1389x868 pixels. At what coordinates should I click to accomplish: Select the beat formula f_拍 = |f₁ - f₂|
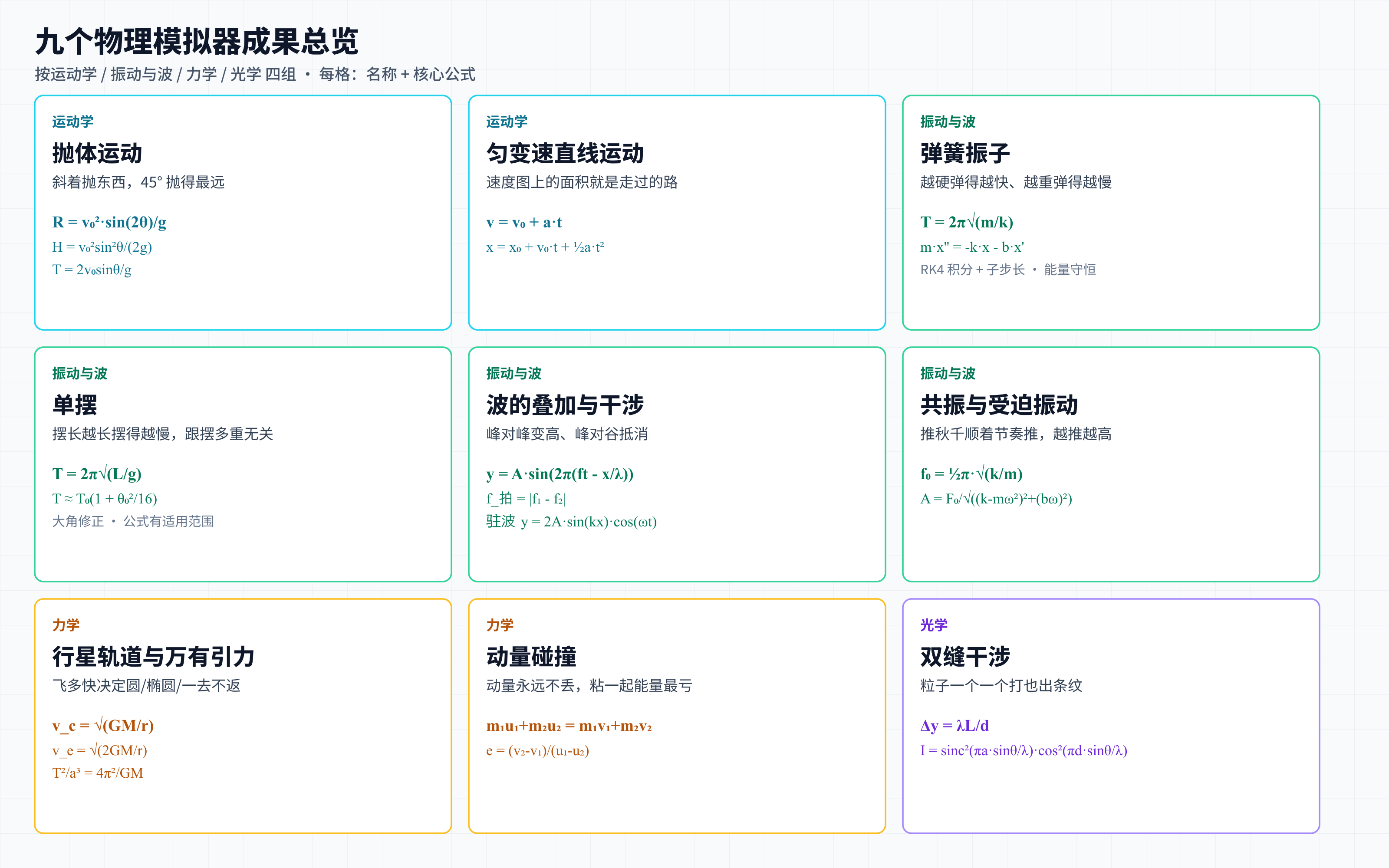click(x=526, y=498)
